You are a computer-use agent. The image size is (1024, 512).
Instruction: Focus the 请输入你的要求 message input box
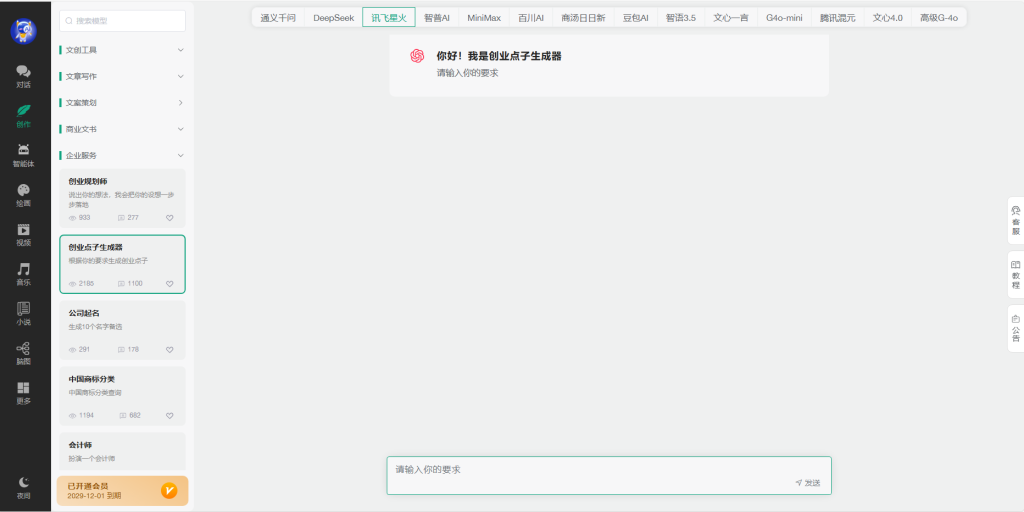(x=609, y=475)
